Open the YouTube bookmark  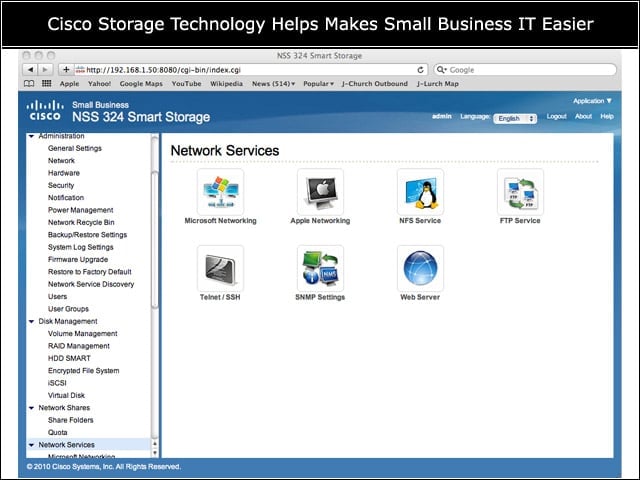point(187,84)
